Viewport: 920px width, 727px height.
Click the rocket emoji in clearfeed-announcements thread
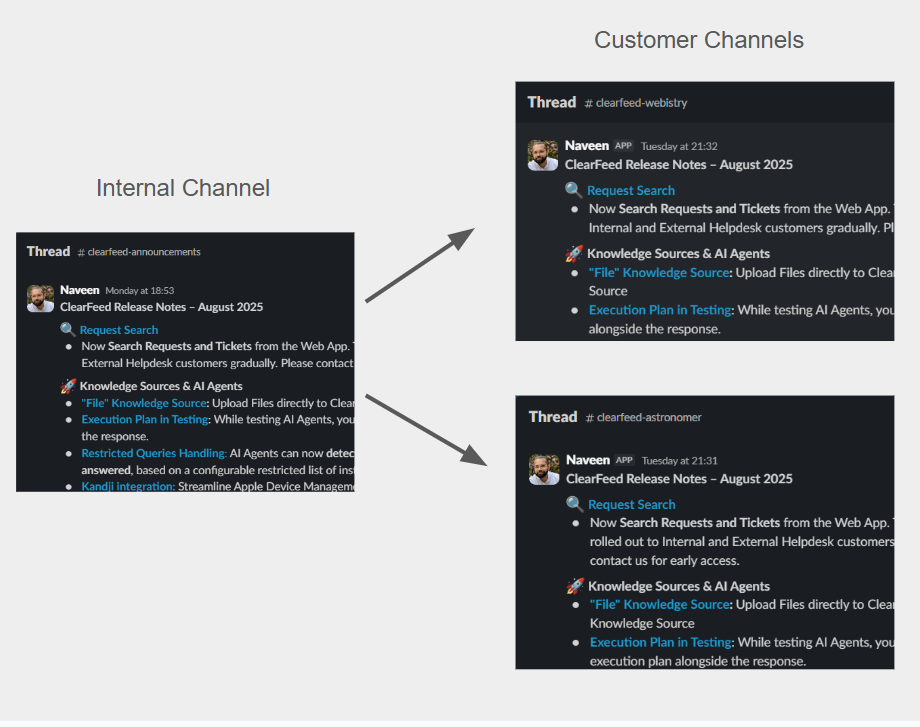coord(68,386)
